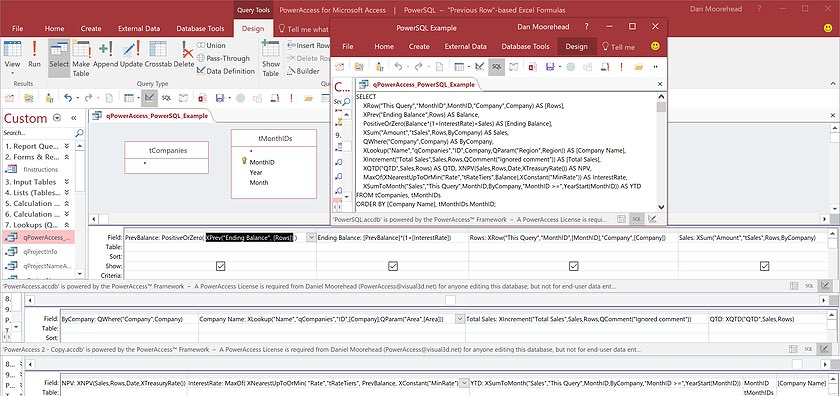Select the qProjectInfo query item
The width and height of the screenshot is (840, 396).
tap(39, 252)
